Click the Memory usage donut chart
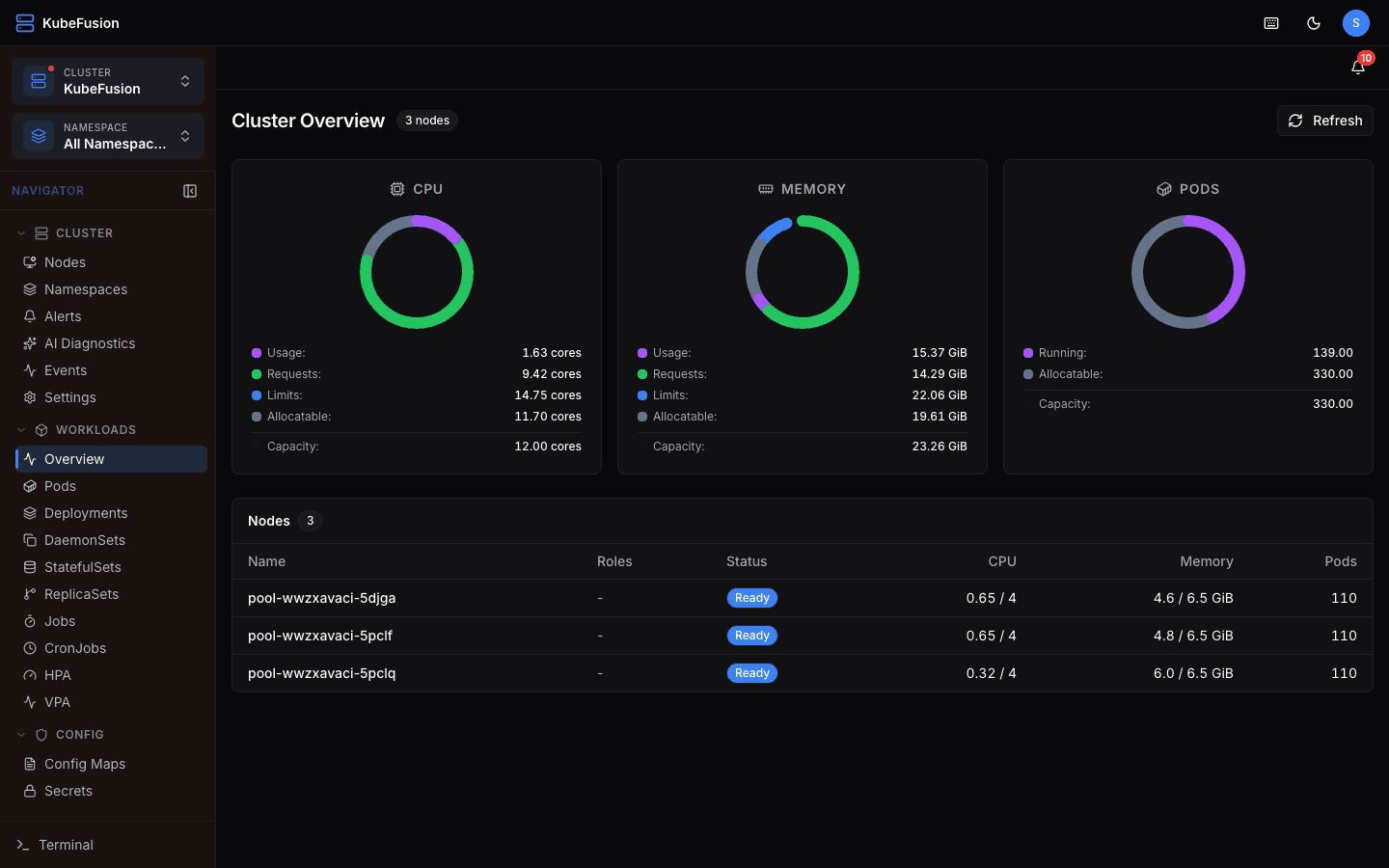This screenshot has height=868, width=1389. pyautogui.click(x=802, y=271)
